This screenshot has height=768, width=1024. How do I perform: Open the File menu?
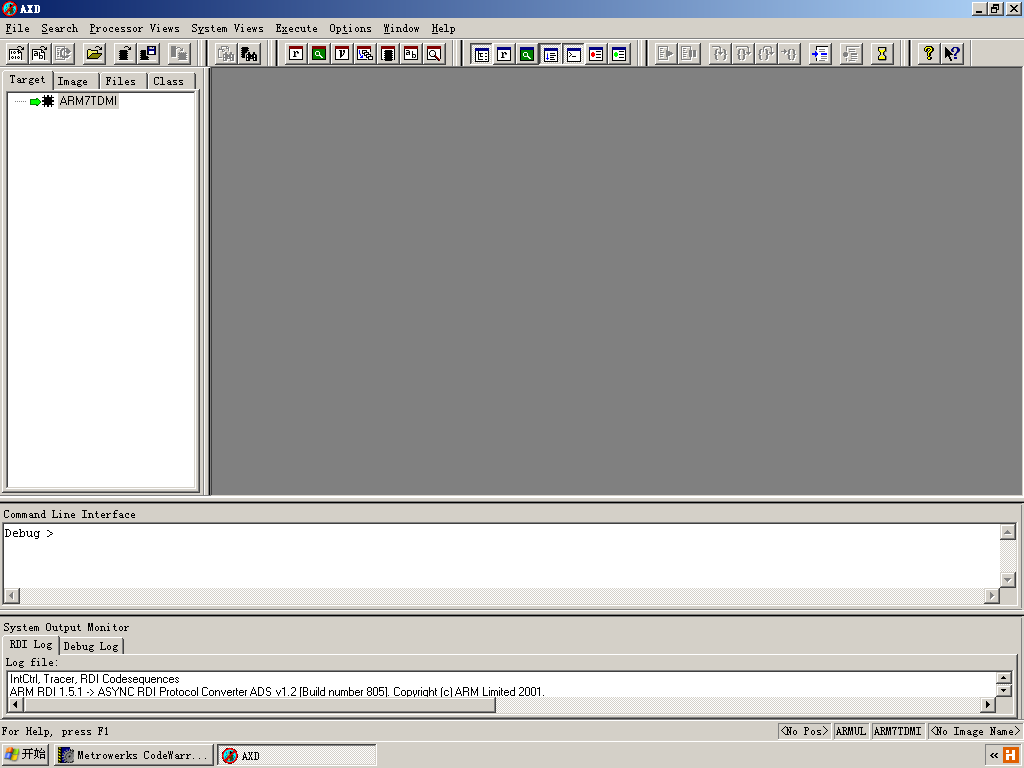(x=18, y=28)
